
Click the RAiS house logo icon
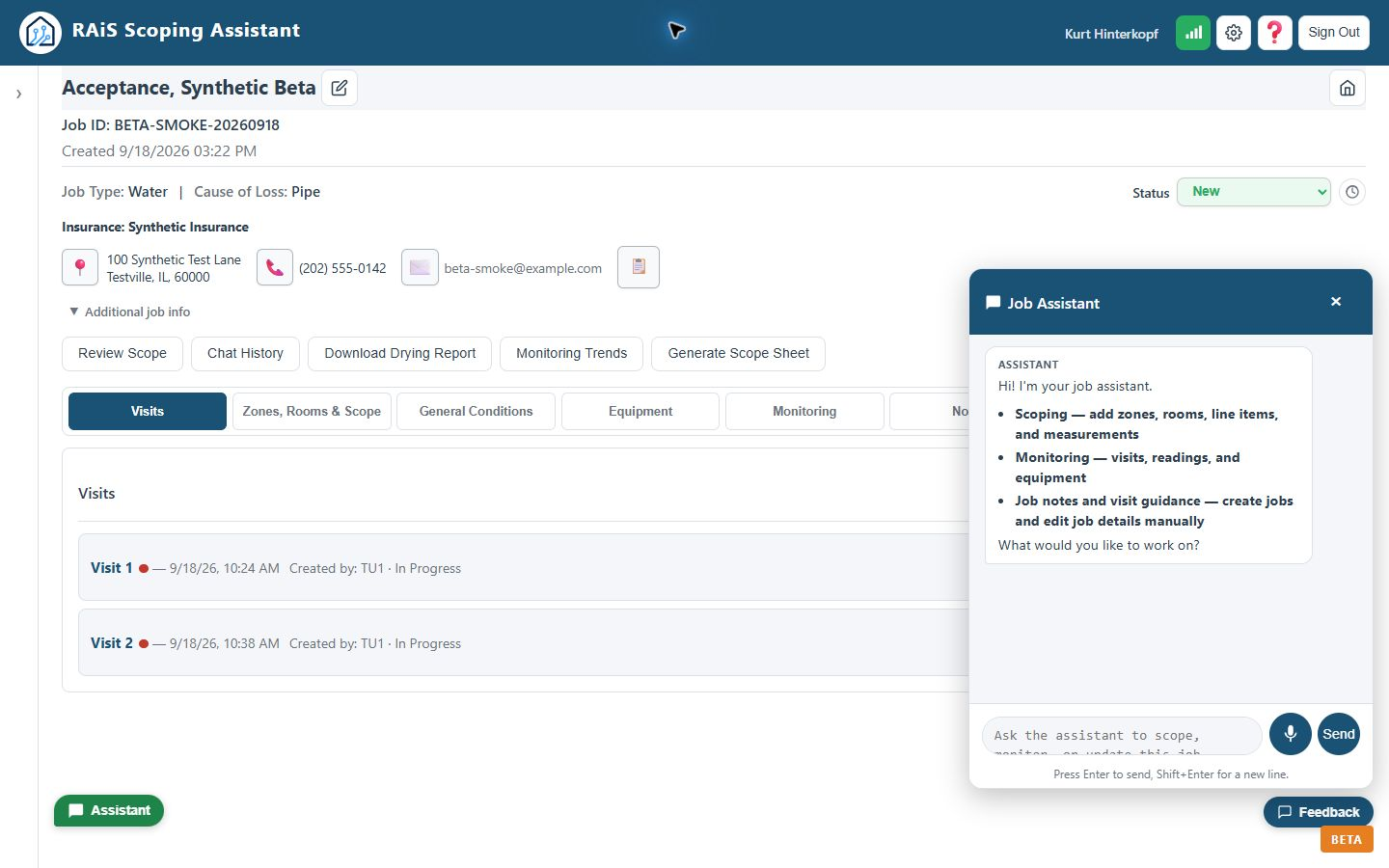click(x=41, y=33)
